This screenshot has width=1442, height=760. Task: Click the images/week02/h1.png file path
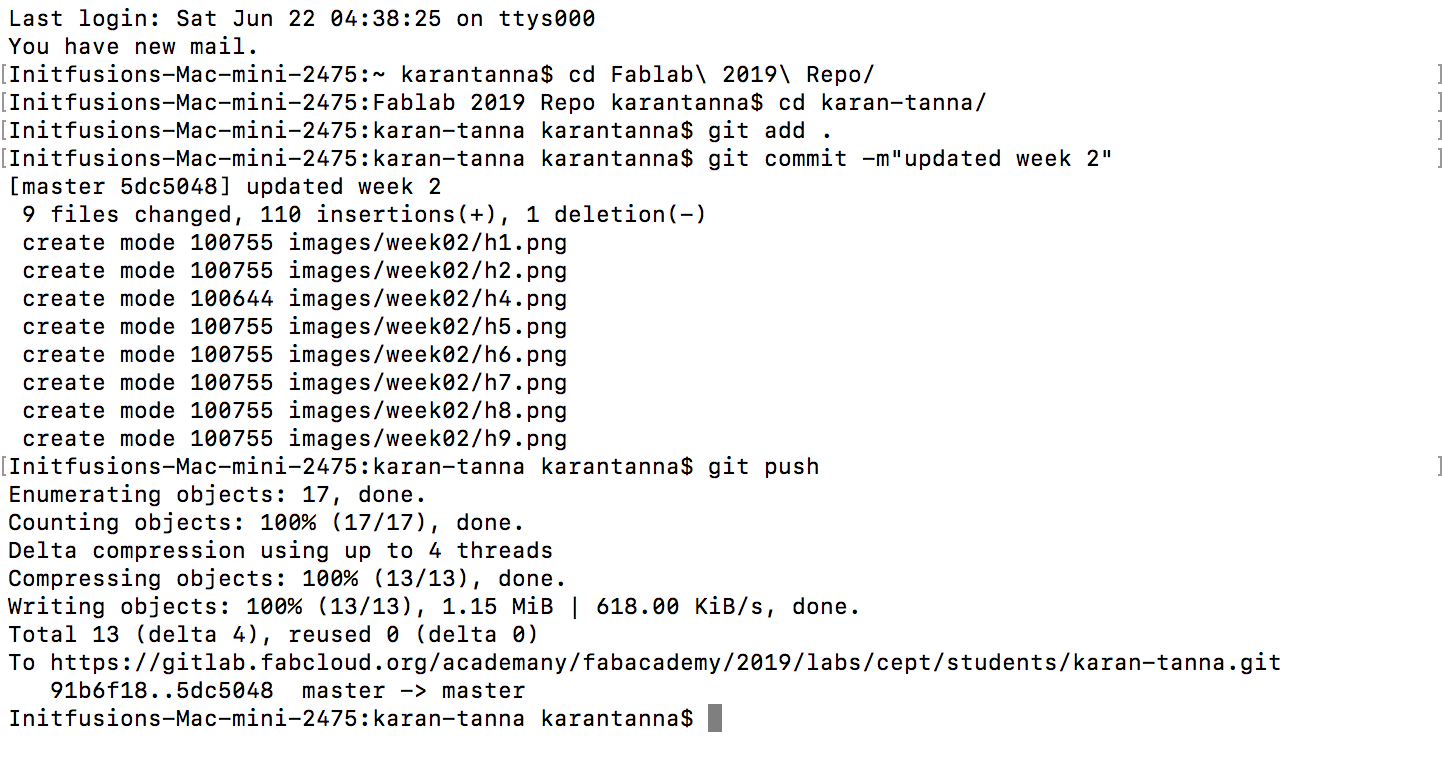click(428, 242)
